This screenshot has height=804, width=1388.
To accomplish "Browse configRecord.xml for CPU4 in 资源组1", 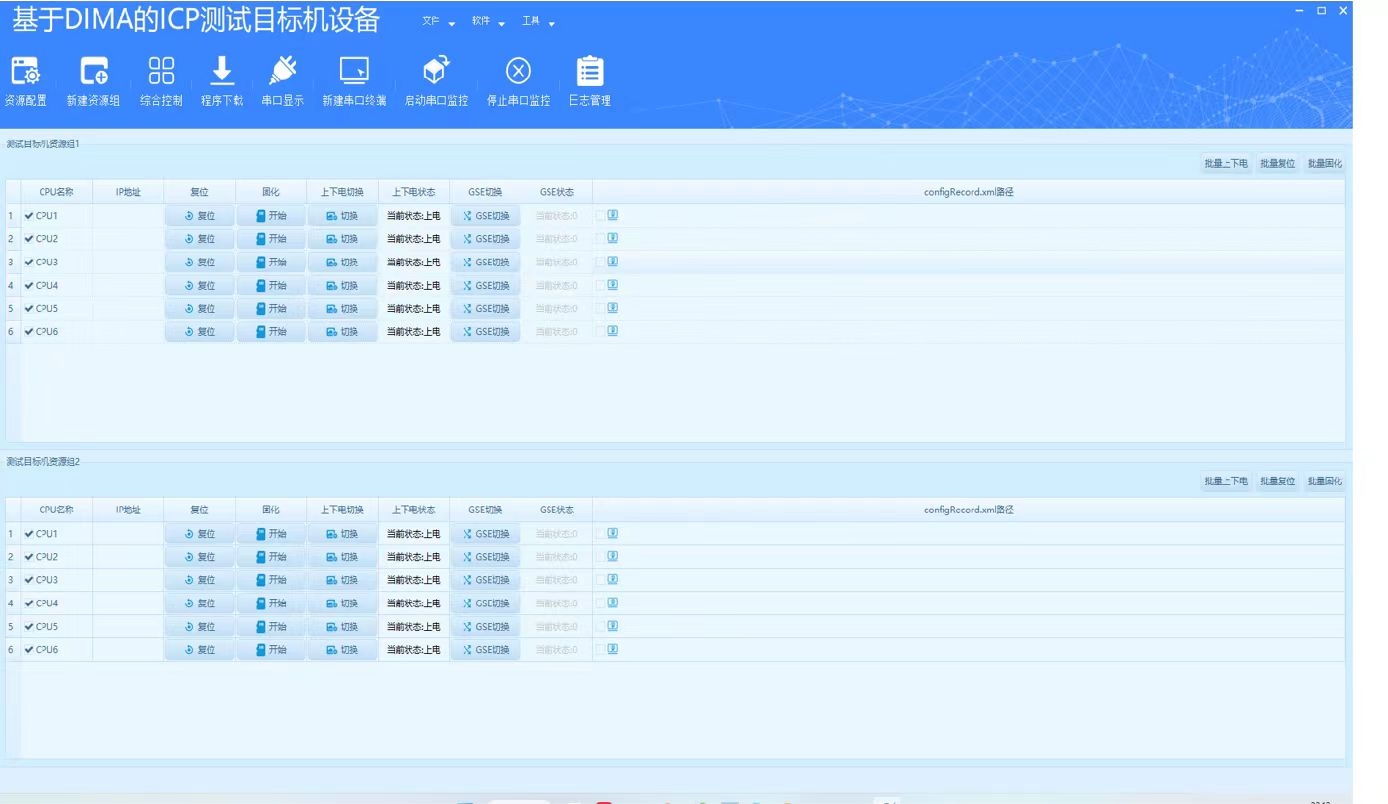I will [613, 284].
